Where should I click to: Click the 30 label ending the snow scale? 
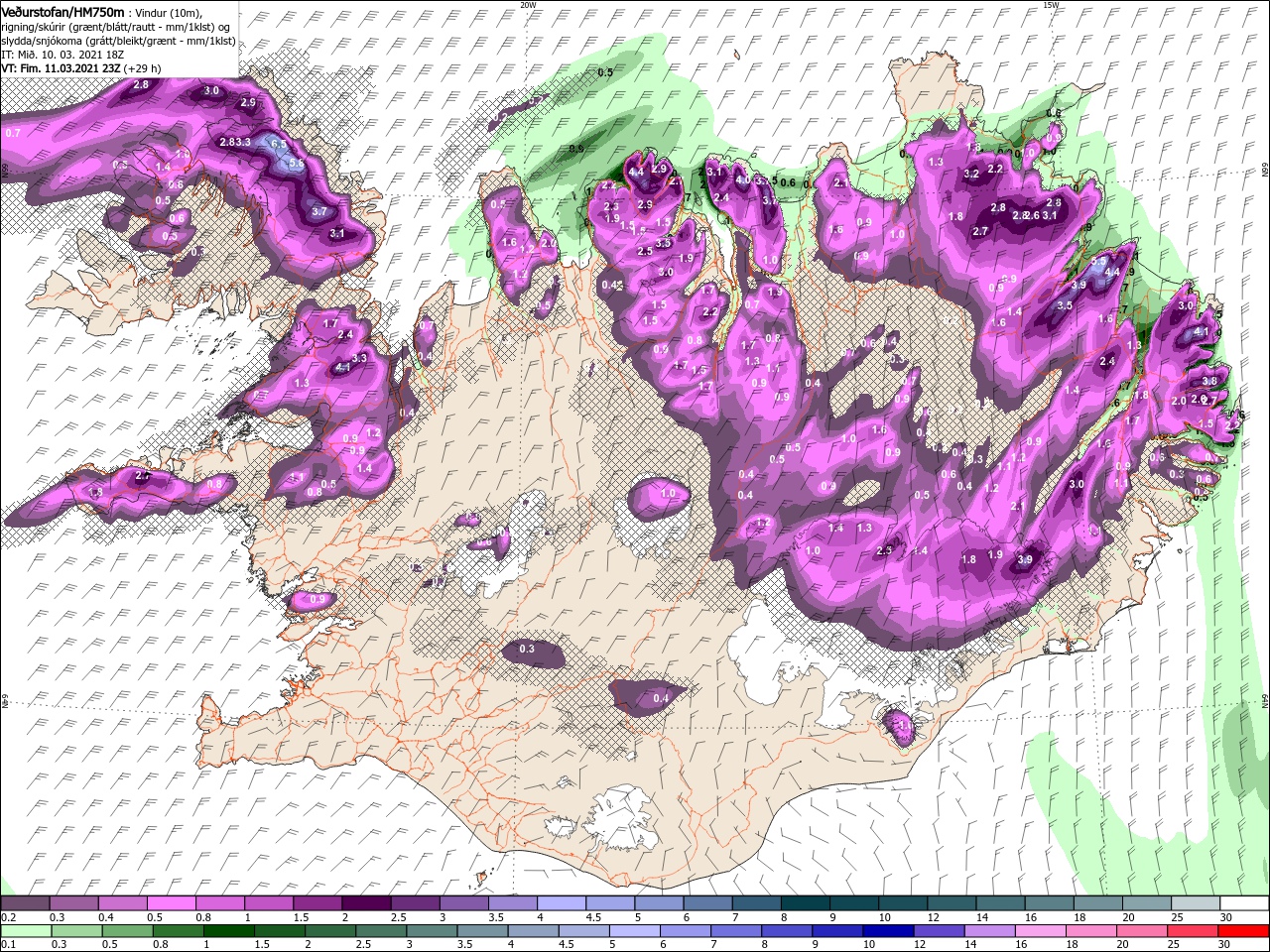click(1227, 918)
